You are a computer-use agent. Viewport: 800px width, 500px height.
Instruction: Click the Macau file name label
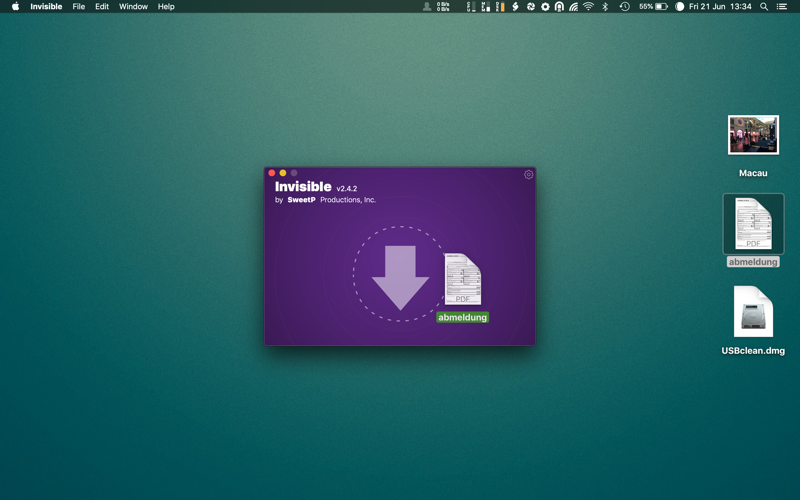pyautogui.click(x=753, y=173)
